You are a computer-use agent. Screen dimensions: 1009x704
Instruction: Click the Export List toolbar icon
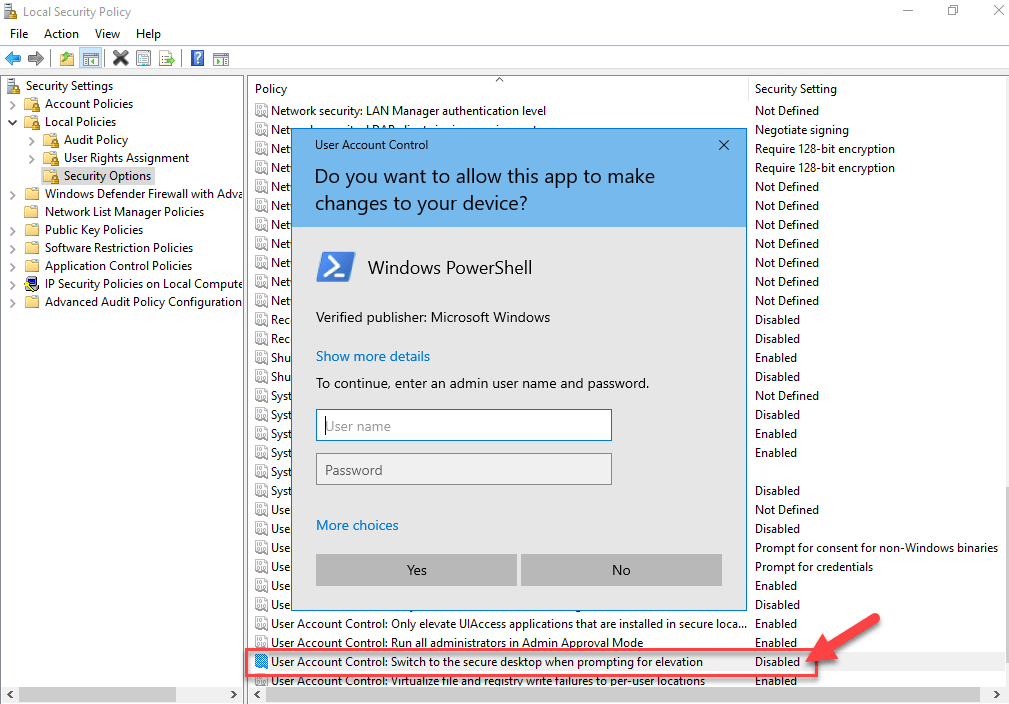click(165, 57)
